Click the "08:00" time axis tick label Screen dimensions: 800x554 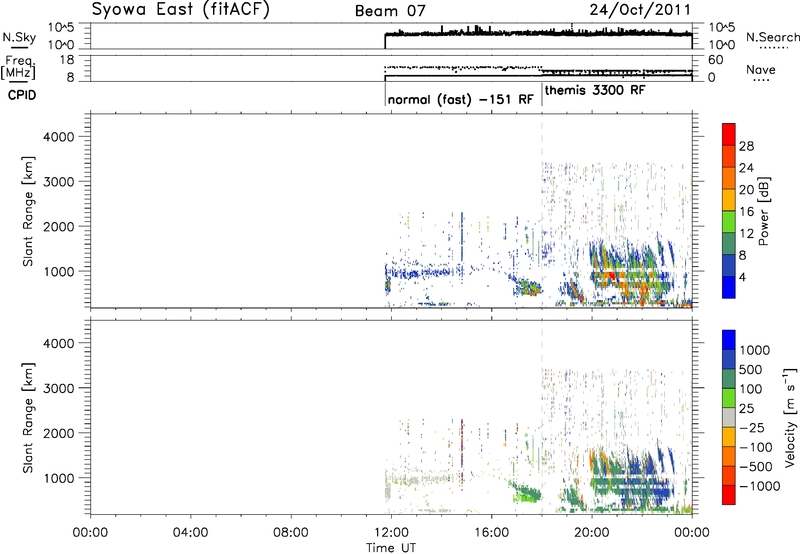291,533
